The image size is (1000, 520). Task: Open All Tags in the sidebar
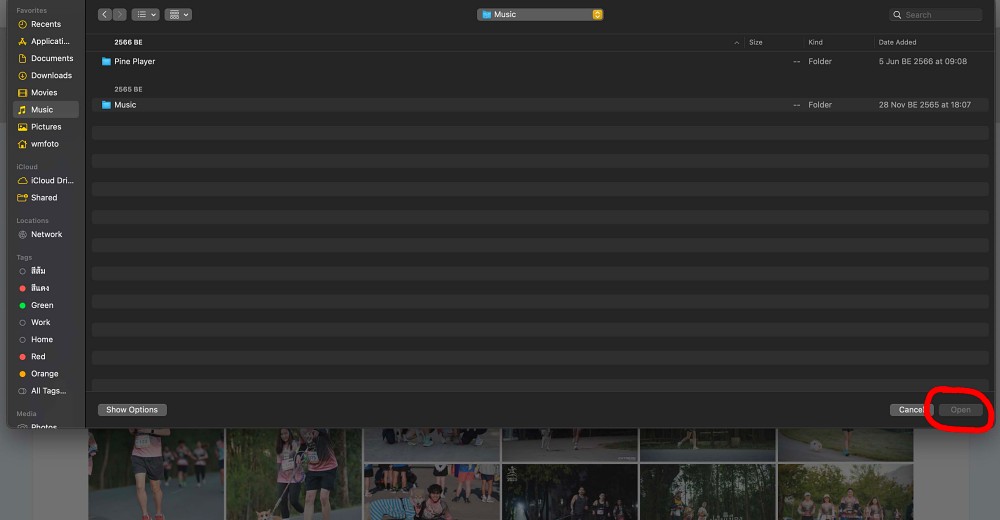tap(47, 391)
